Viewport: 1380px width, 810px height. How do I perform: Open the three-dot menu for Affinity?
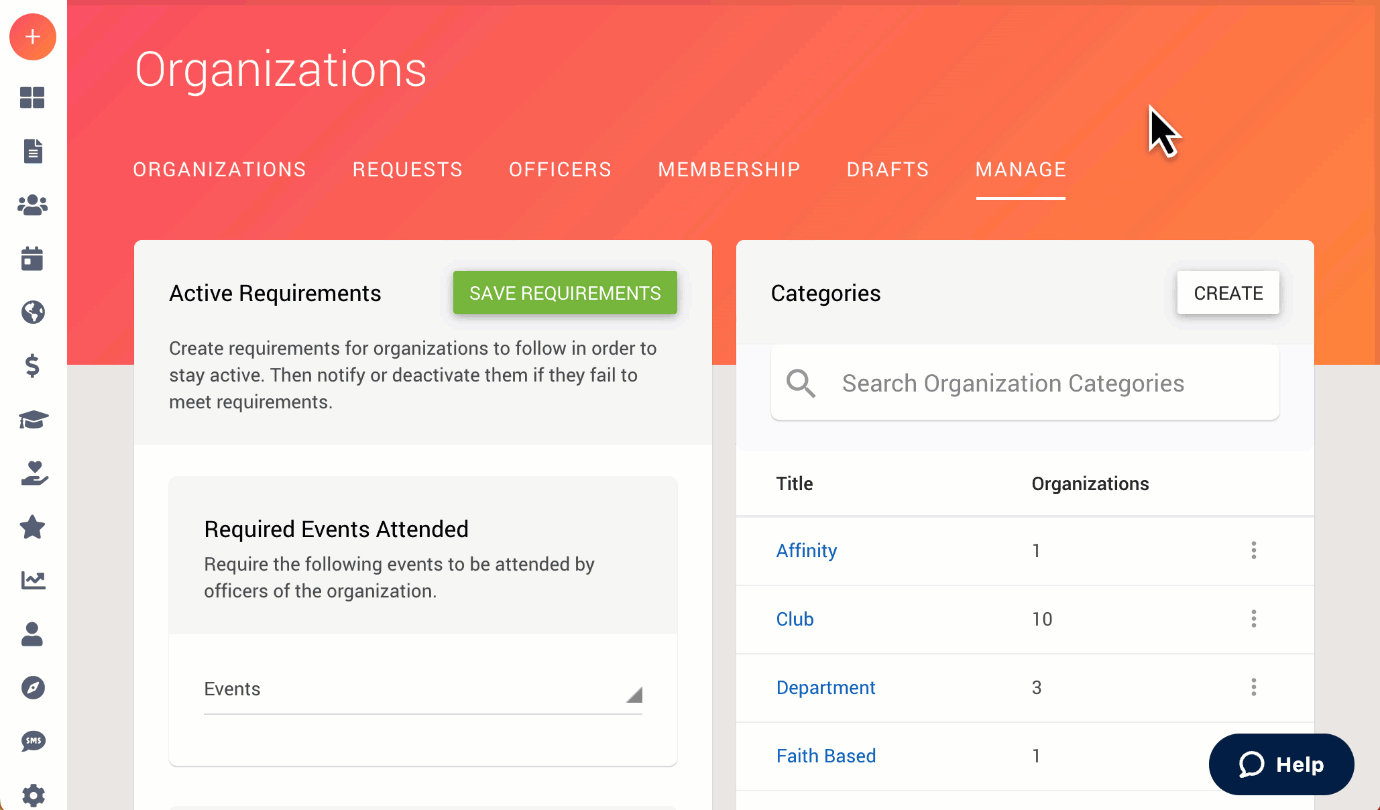pyautogui.click(x=1253, y=550)
